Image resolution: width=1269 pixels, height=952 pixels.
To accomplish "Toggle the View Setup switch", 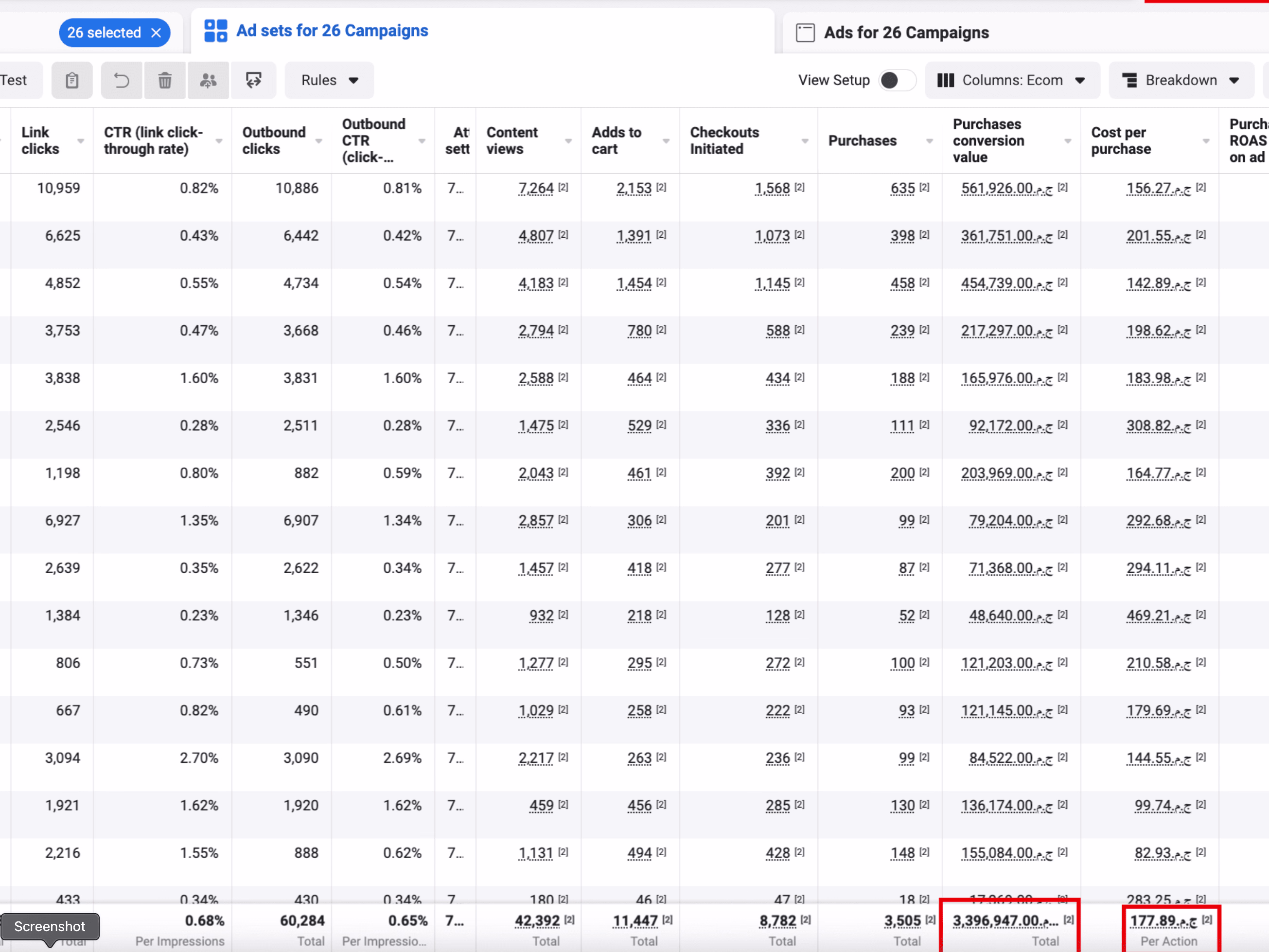I will click(x=896, y=80).
